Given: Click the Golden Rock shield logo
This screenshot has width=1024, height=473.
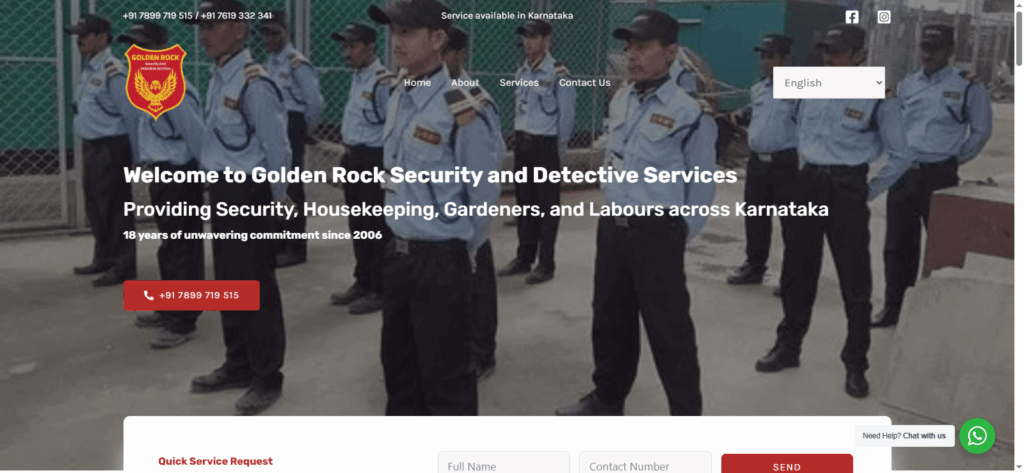Looking at the screenshot, I should tap(155, 82).
